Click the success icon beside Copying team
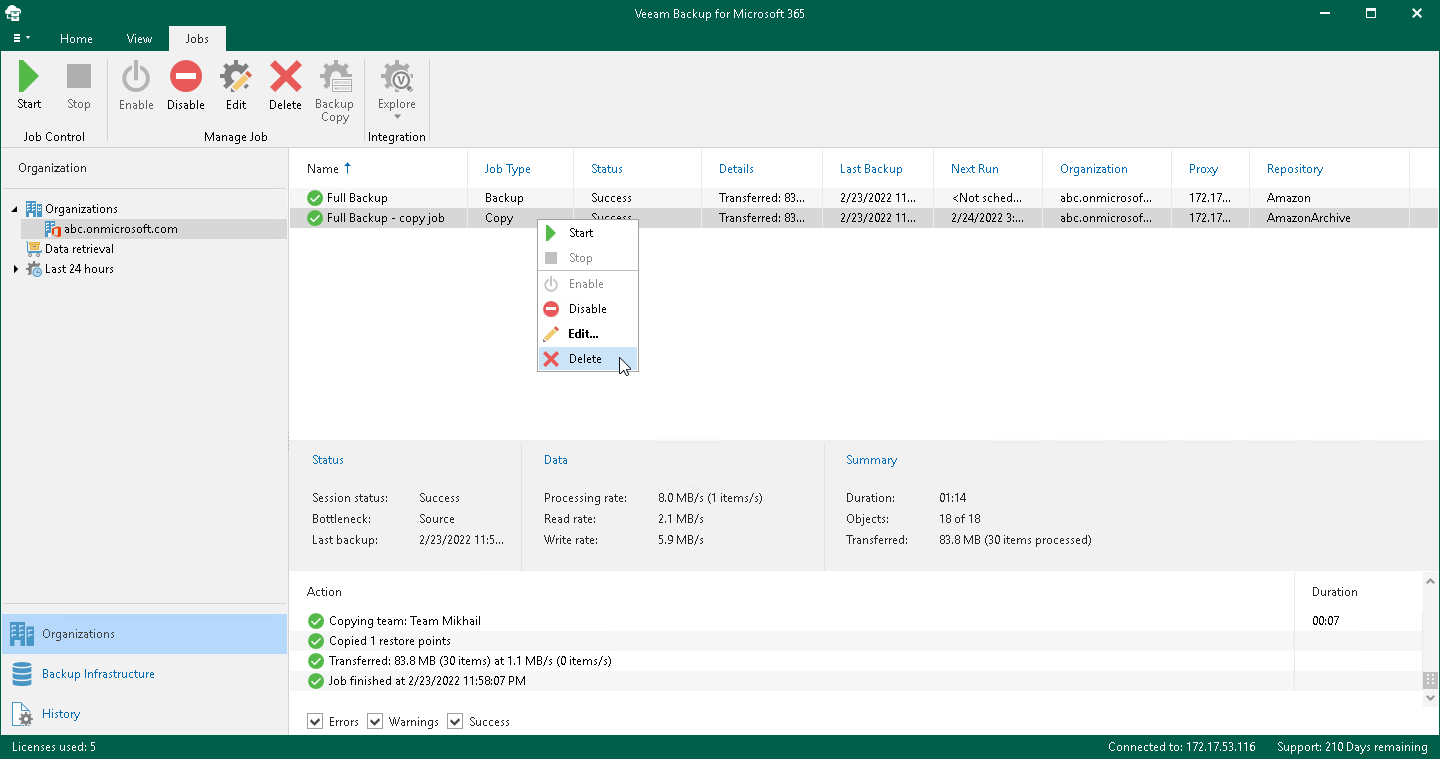 (316, 621)
